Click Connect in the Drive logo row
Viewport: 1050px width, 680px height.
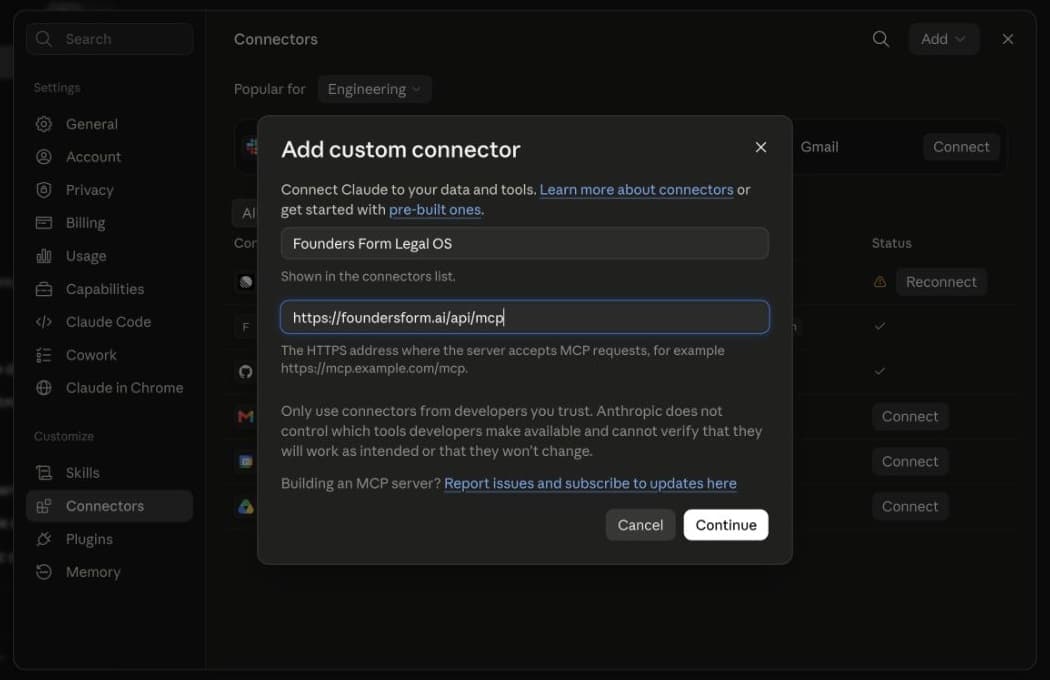pyautogui.click(x=909, y=506)
